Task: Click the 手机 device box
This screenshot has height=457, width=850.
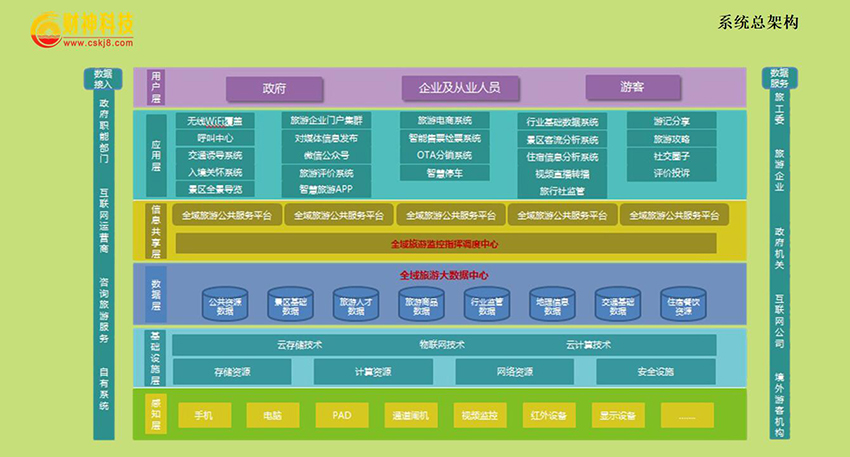Action: [x=204, y=415]
